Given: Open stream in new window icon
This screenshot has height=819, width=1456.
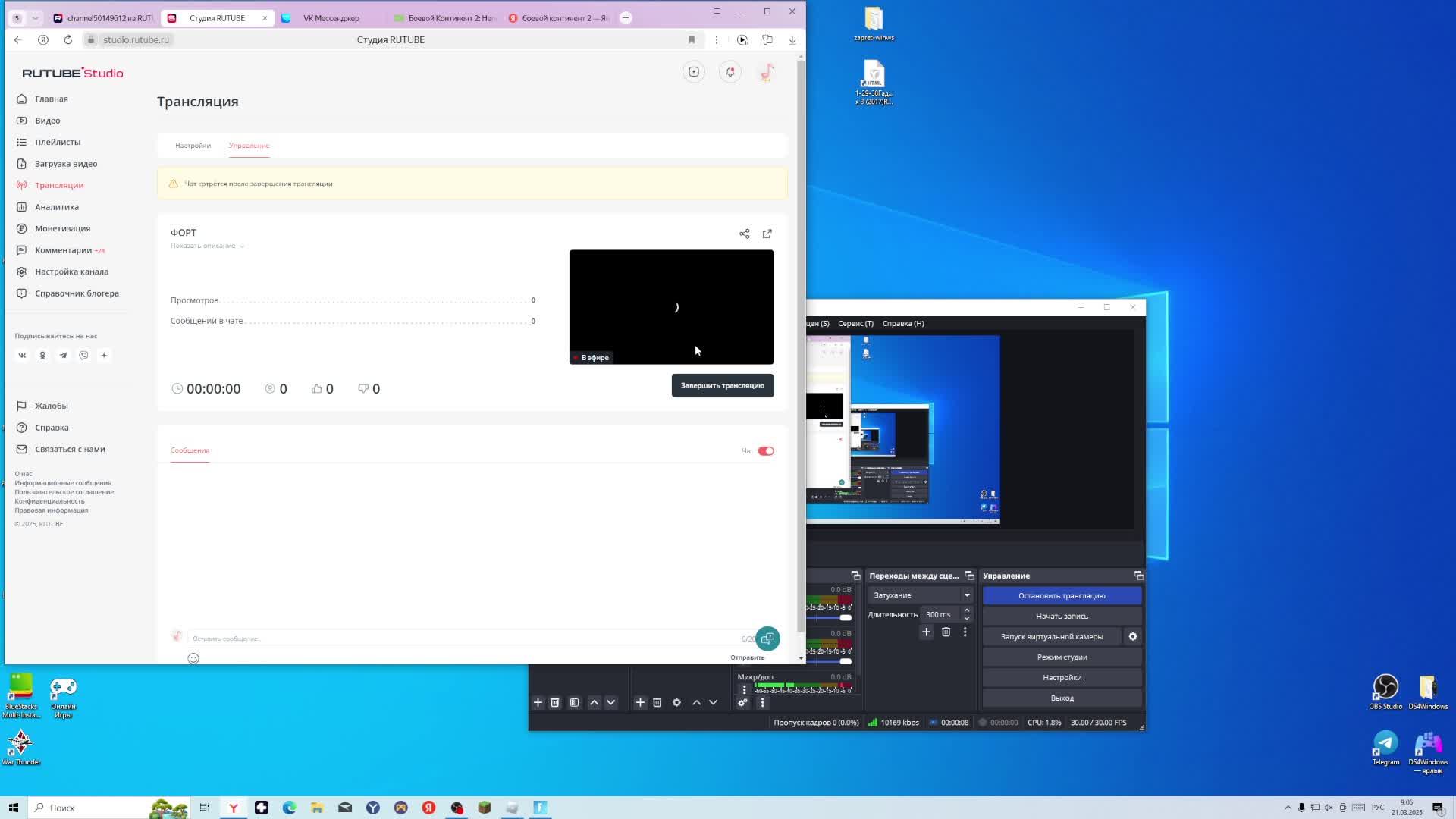Looking at the screenshot, I should (767, 234).
